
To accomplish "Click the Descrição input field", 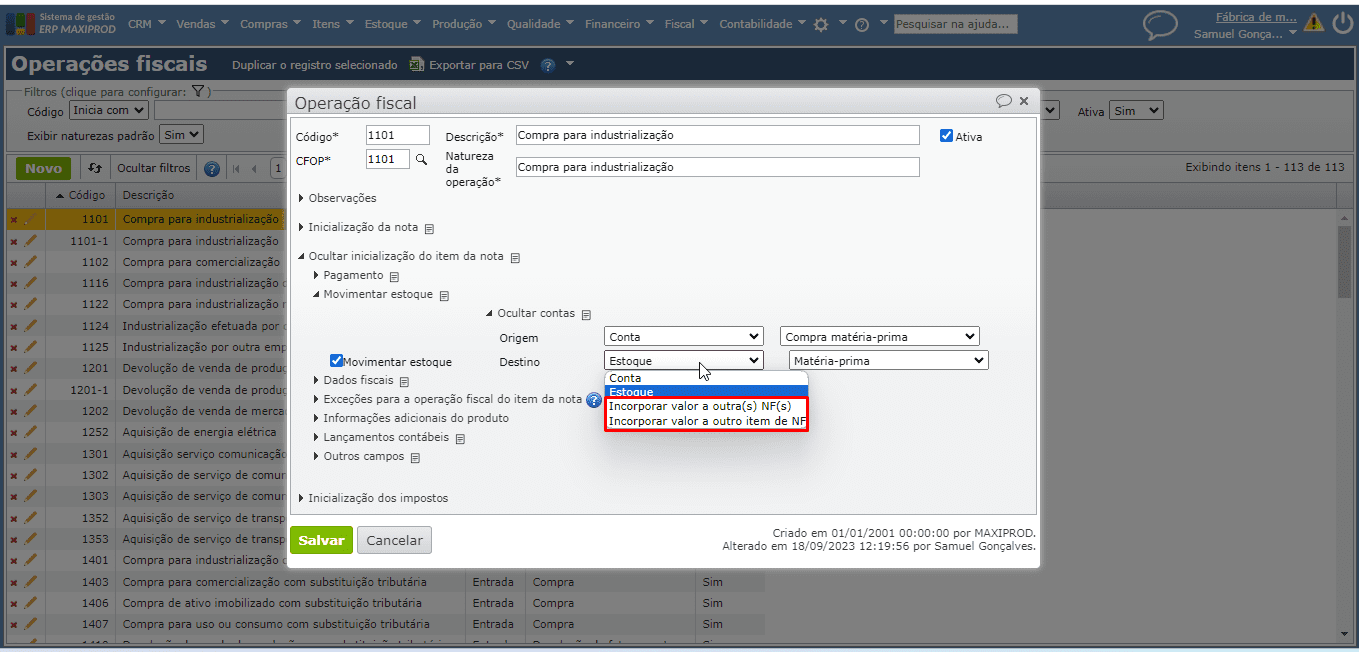I will coord(717,135).
